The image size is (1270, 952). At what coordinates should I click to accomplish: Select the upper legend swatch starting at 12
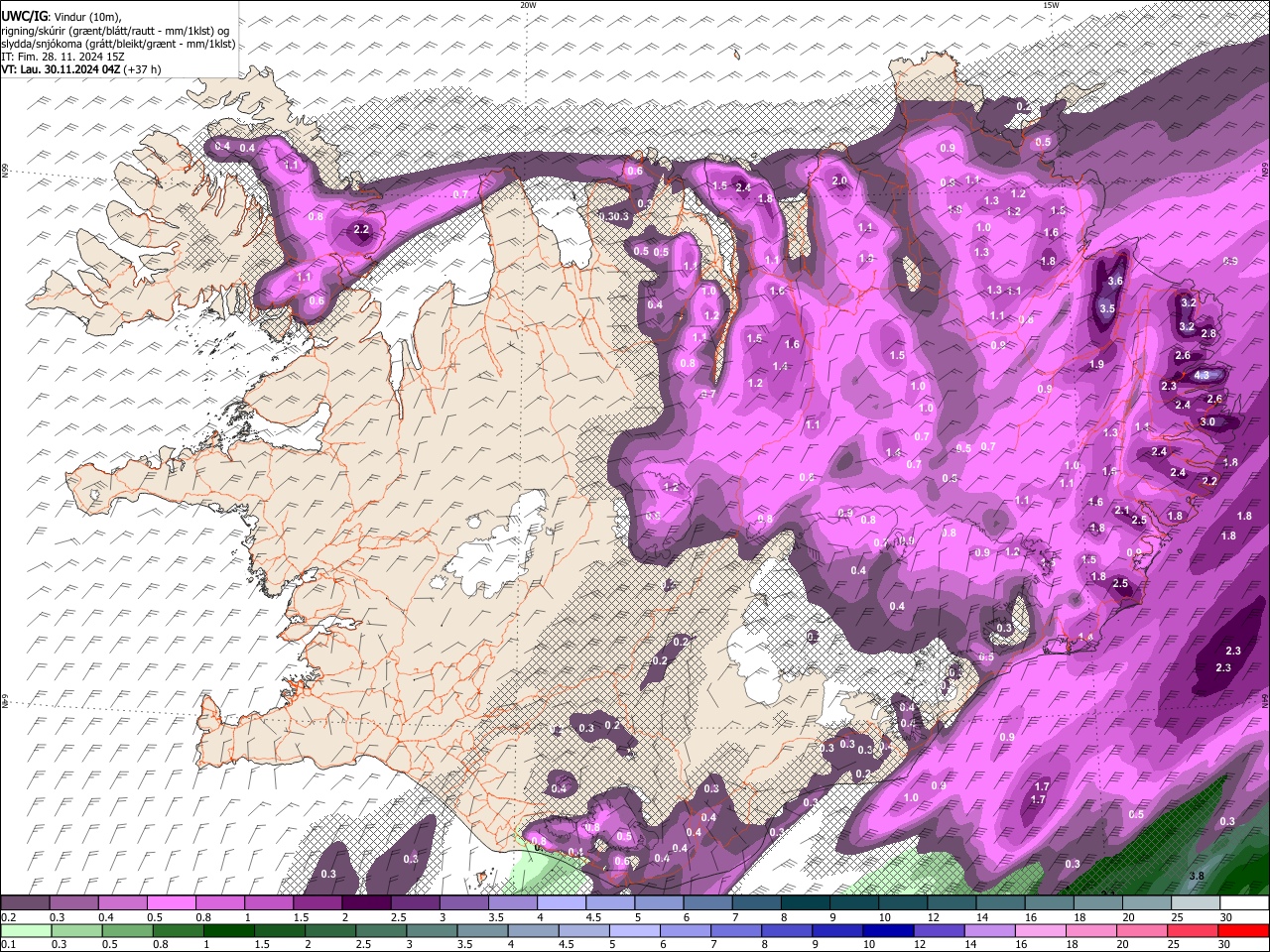(952, 903)
